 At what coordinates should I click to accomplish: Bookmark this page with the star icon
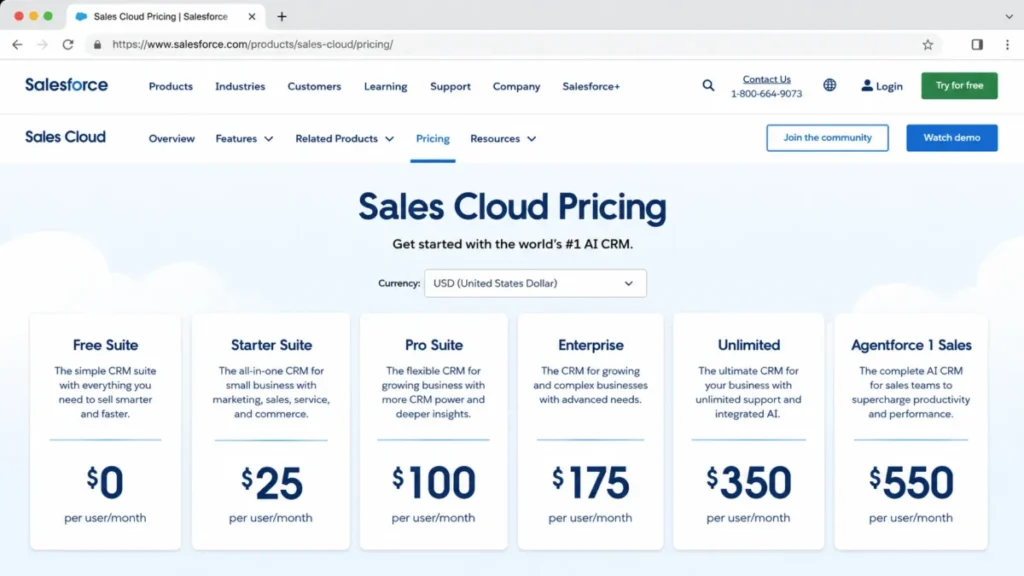[927, 44]
